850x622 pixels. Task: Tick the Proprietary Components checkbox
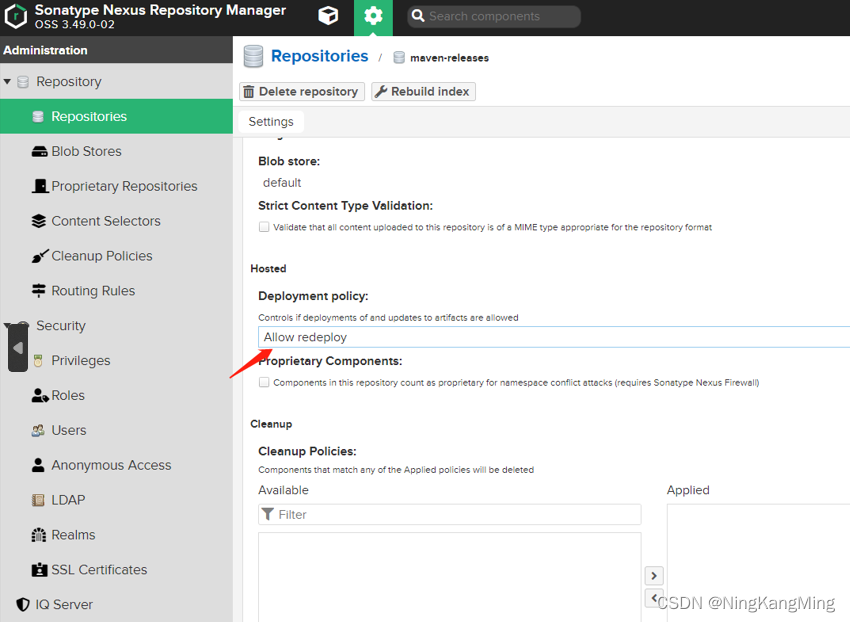[x=264, y=382]
